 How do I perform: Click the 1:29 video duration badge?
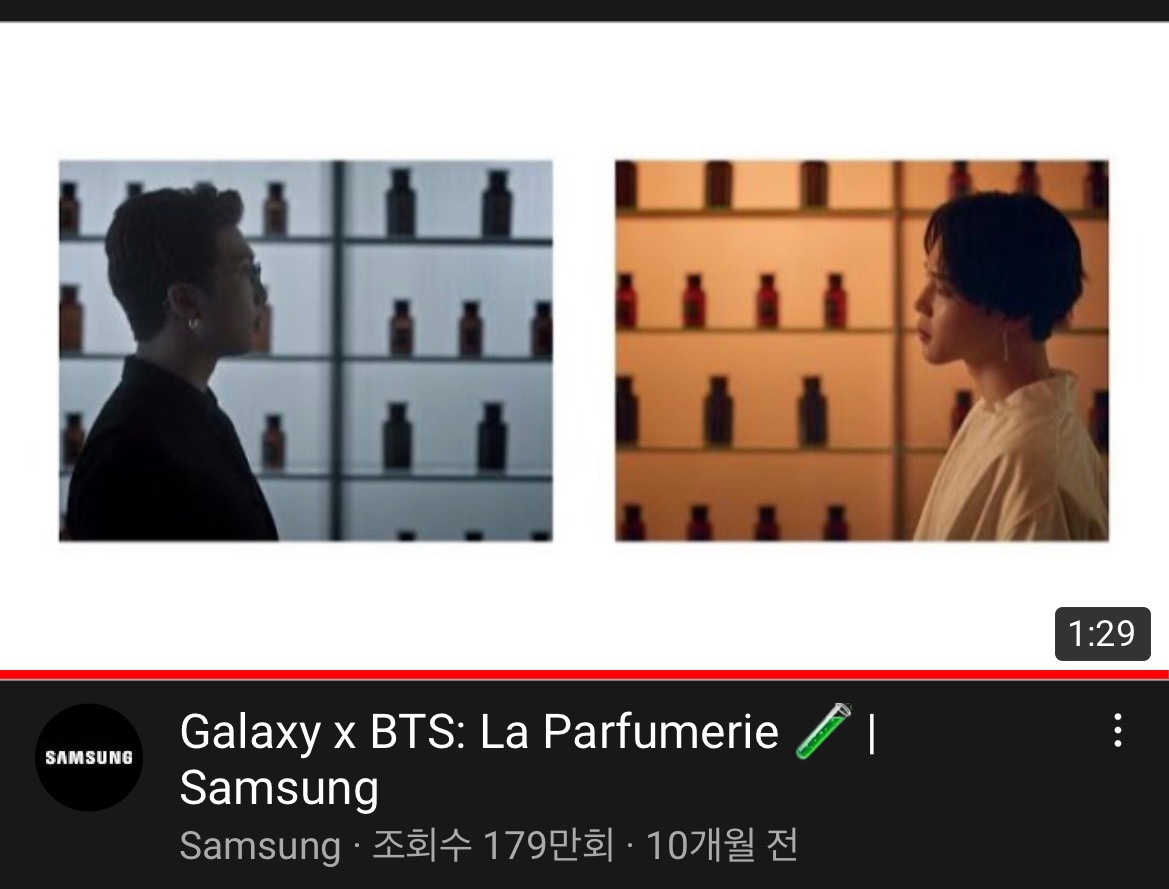coord(1102,634)
